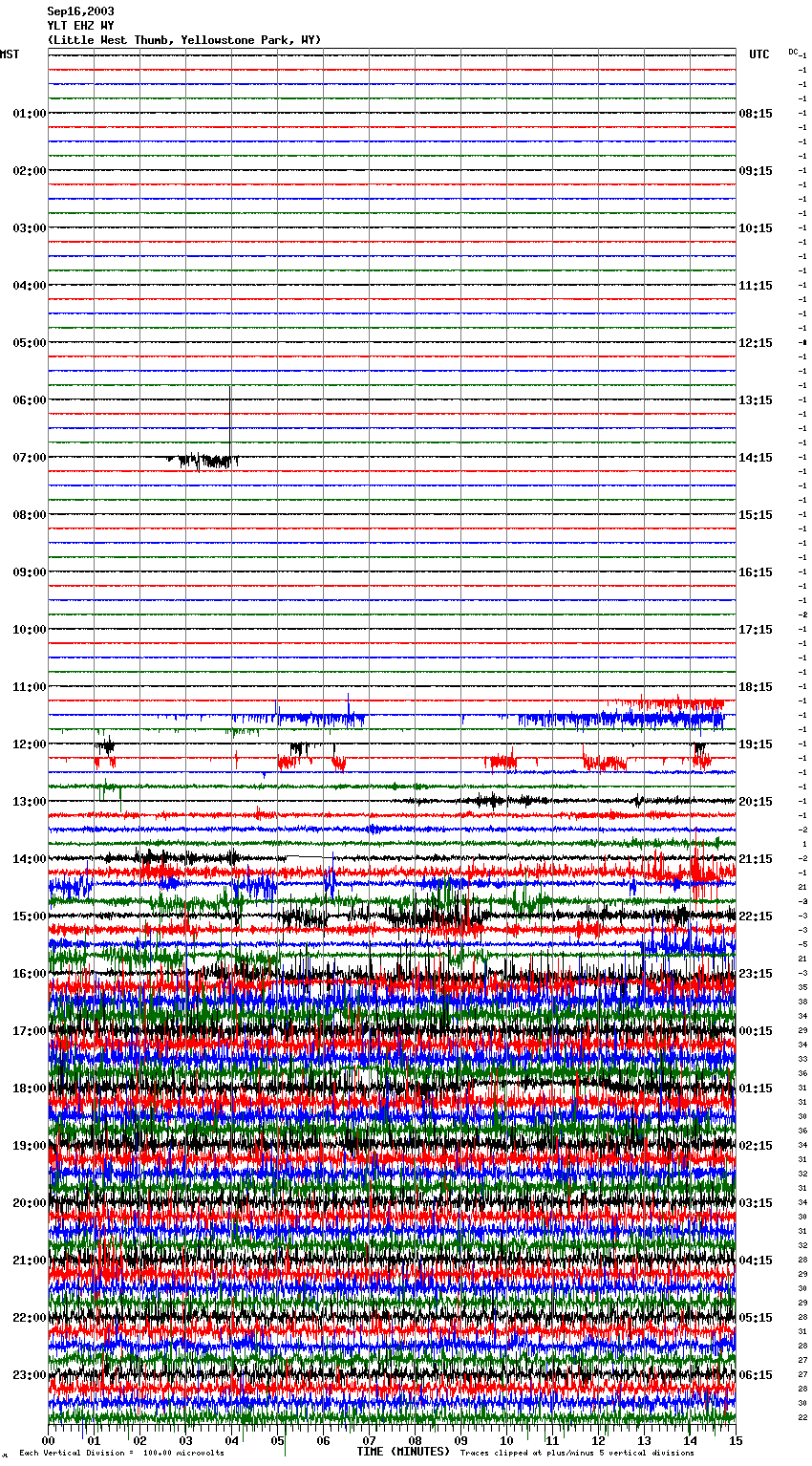Select the 07:00 MST time label
The width and height of the screenshot is (812, 1466).
click(x=30, y=458)
